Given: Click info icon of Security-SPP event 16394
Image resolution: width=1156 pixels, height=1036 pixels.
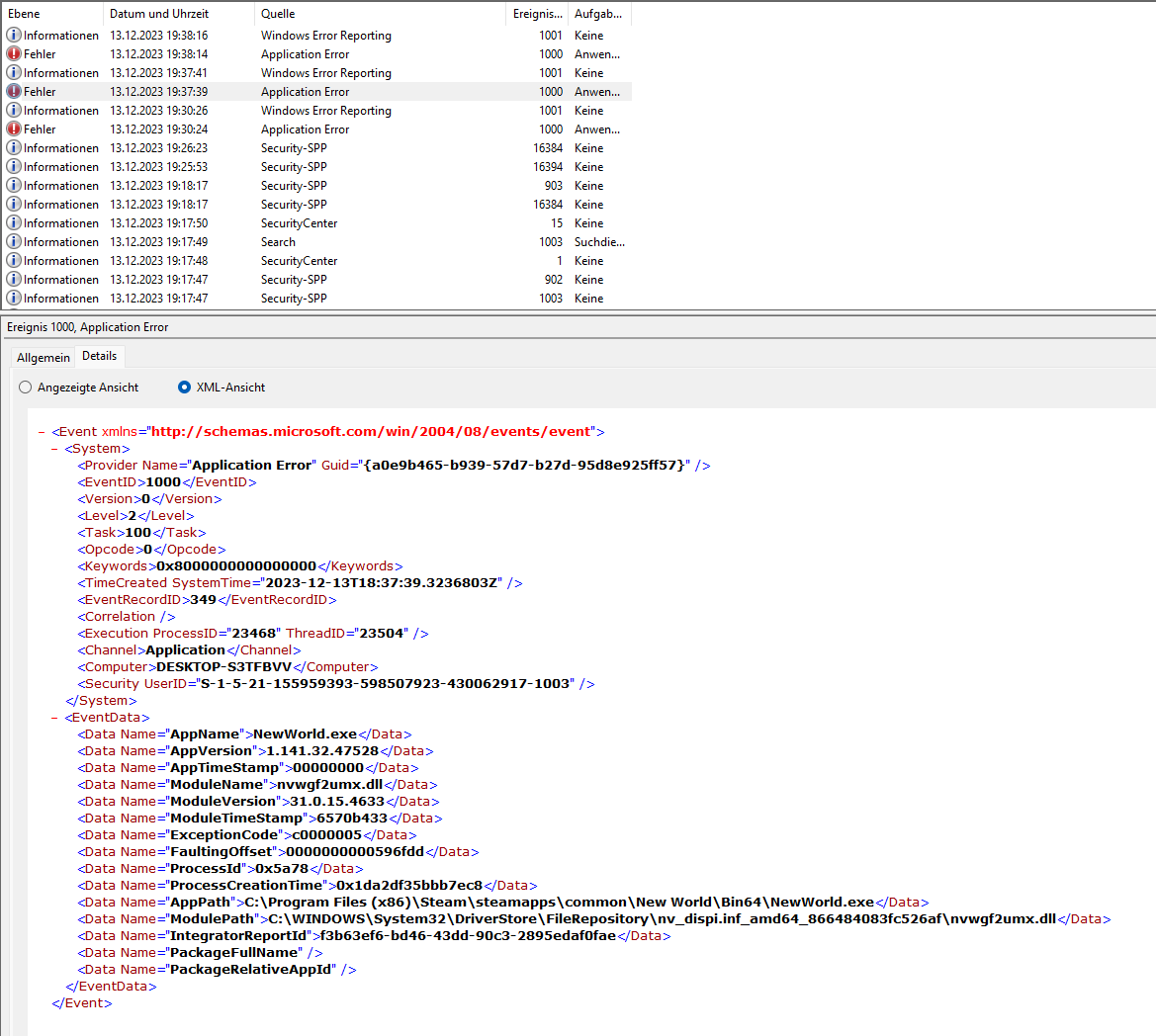Looking at the screenshot, I should (13, 166).
